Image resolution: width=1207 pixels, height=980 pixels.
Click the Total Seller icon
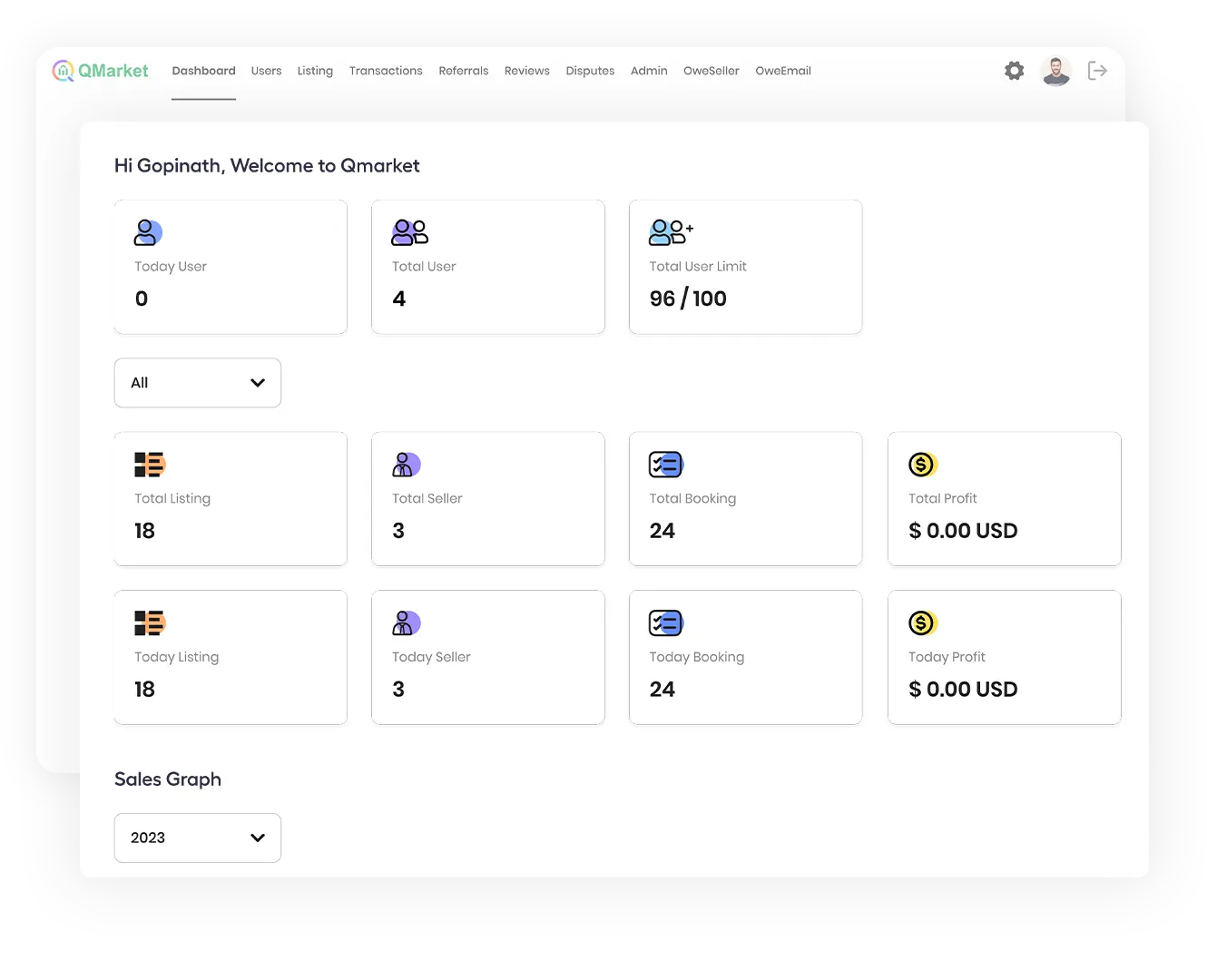tap(406, 465)
